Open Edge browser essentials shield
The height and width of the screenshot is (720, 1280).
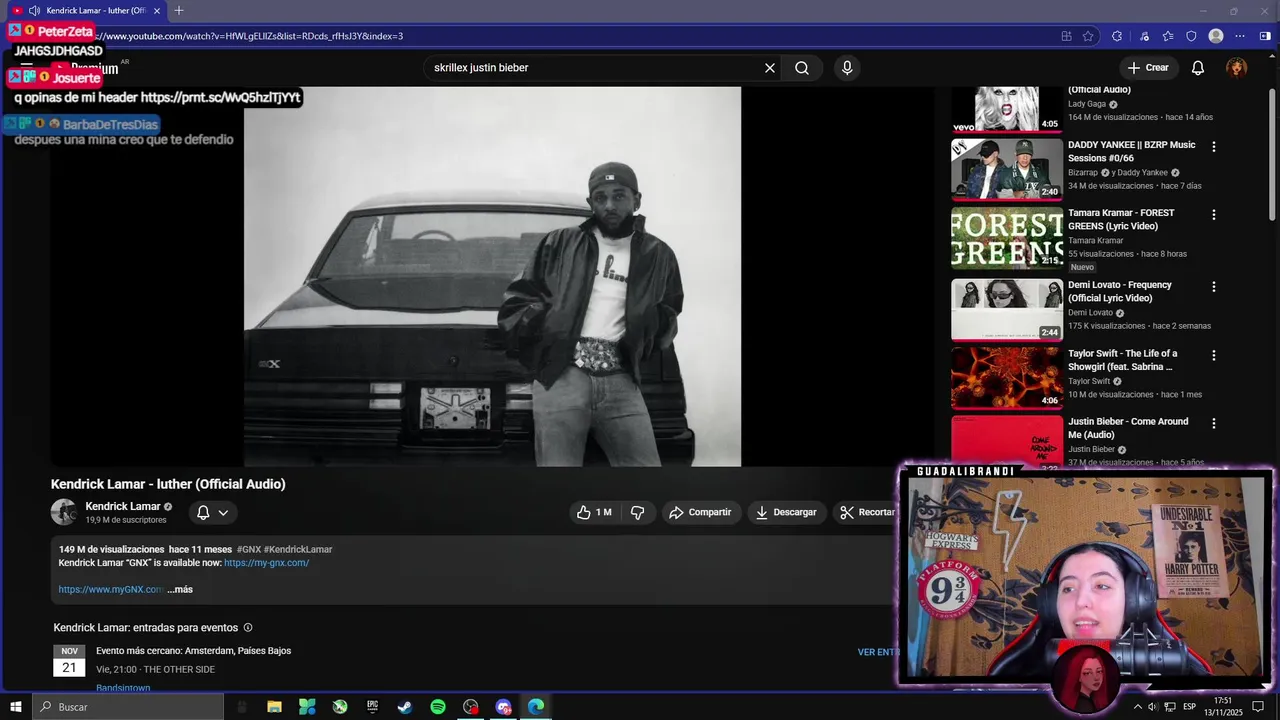click(1191, 36)
